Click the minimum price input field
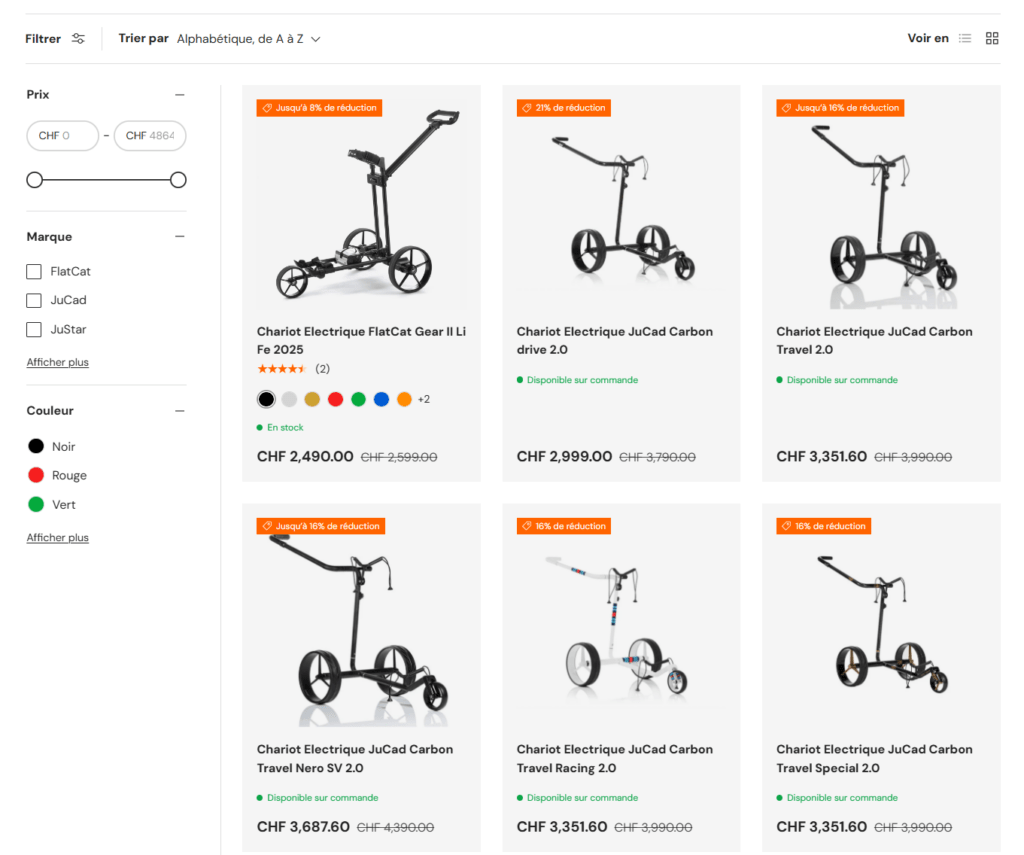Screen dimensions: 1024x855 pyautogui.click(x=63, y=136)
